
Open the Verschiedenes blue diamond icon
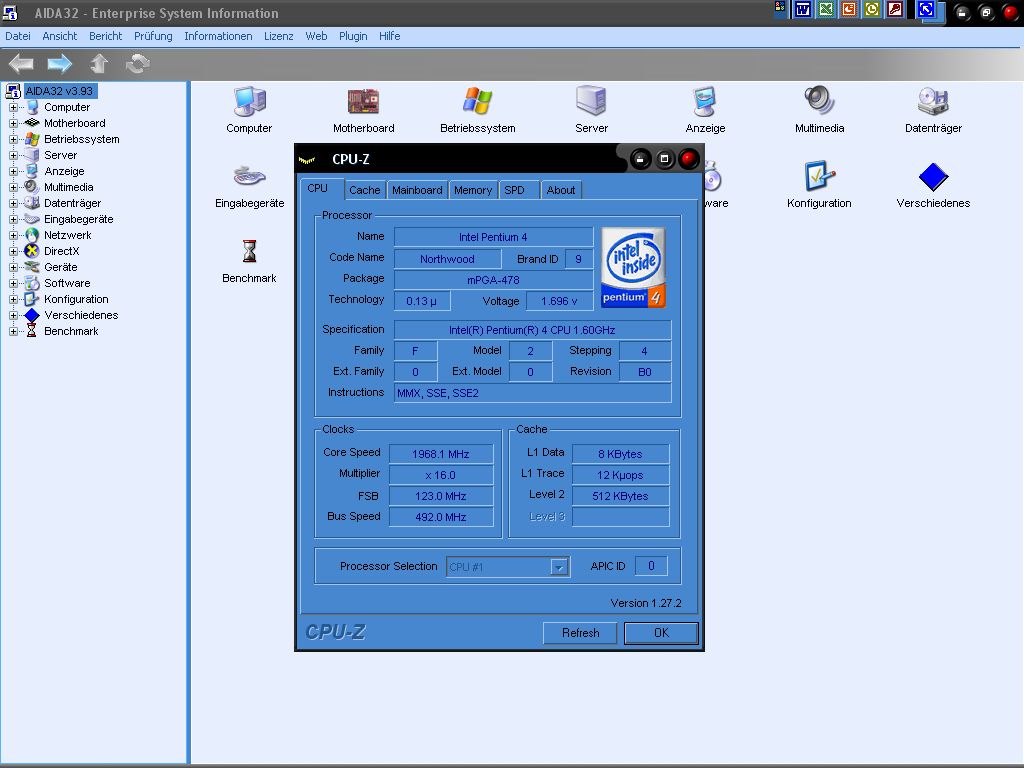933,176
